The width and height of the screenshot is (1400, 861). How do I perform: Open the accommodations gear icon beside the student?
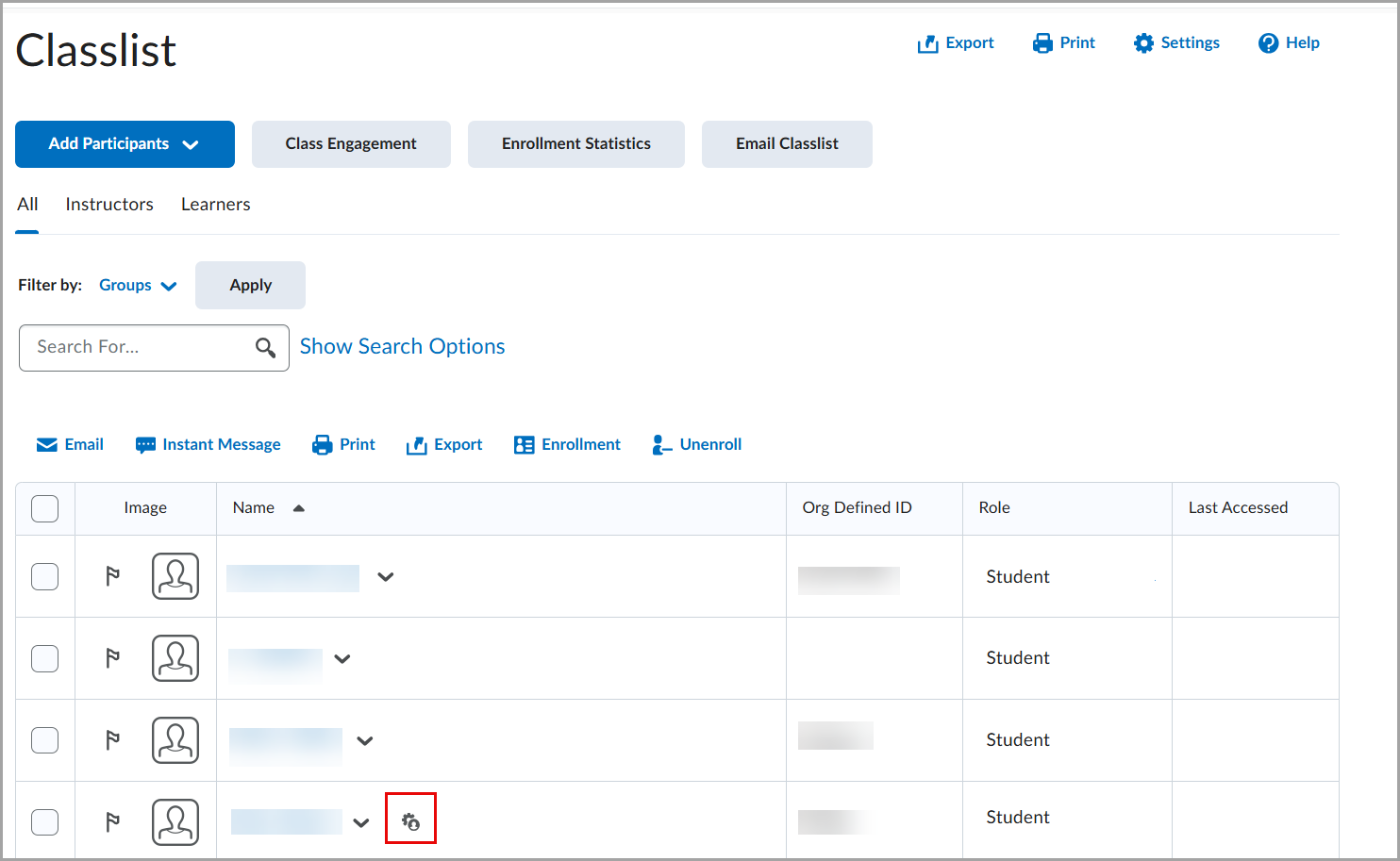(x=410, y=819)
